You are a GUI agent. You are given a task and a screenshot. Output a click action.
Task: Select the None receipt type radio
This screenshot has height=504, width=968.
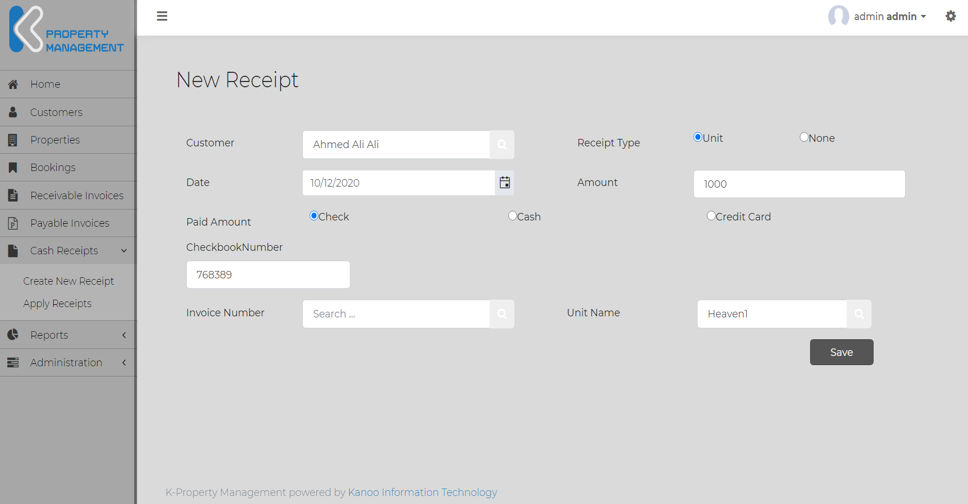pyautogui.click(x=804, y=137)
